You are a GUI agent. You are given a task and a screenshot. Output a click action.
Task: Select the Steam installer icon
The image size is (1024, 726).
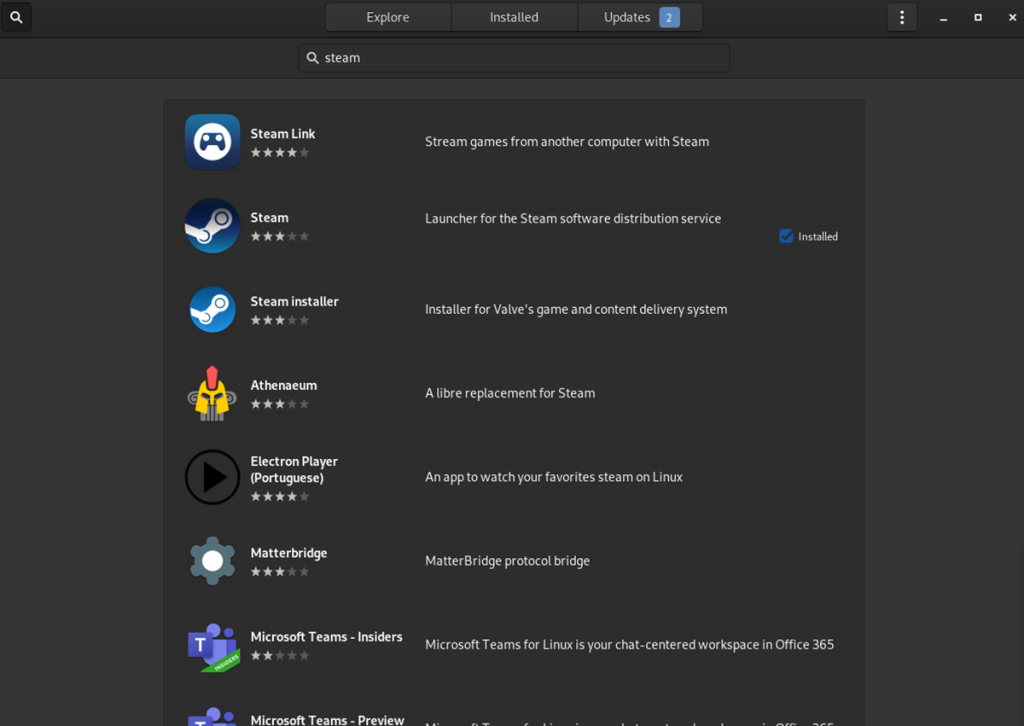212,309
